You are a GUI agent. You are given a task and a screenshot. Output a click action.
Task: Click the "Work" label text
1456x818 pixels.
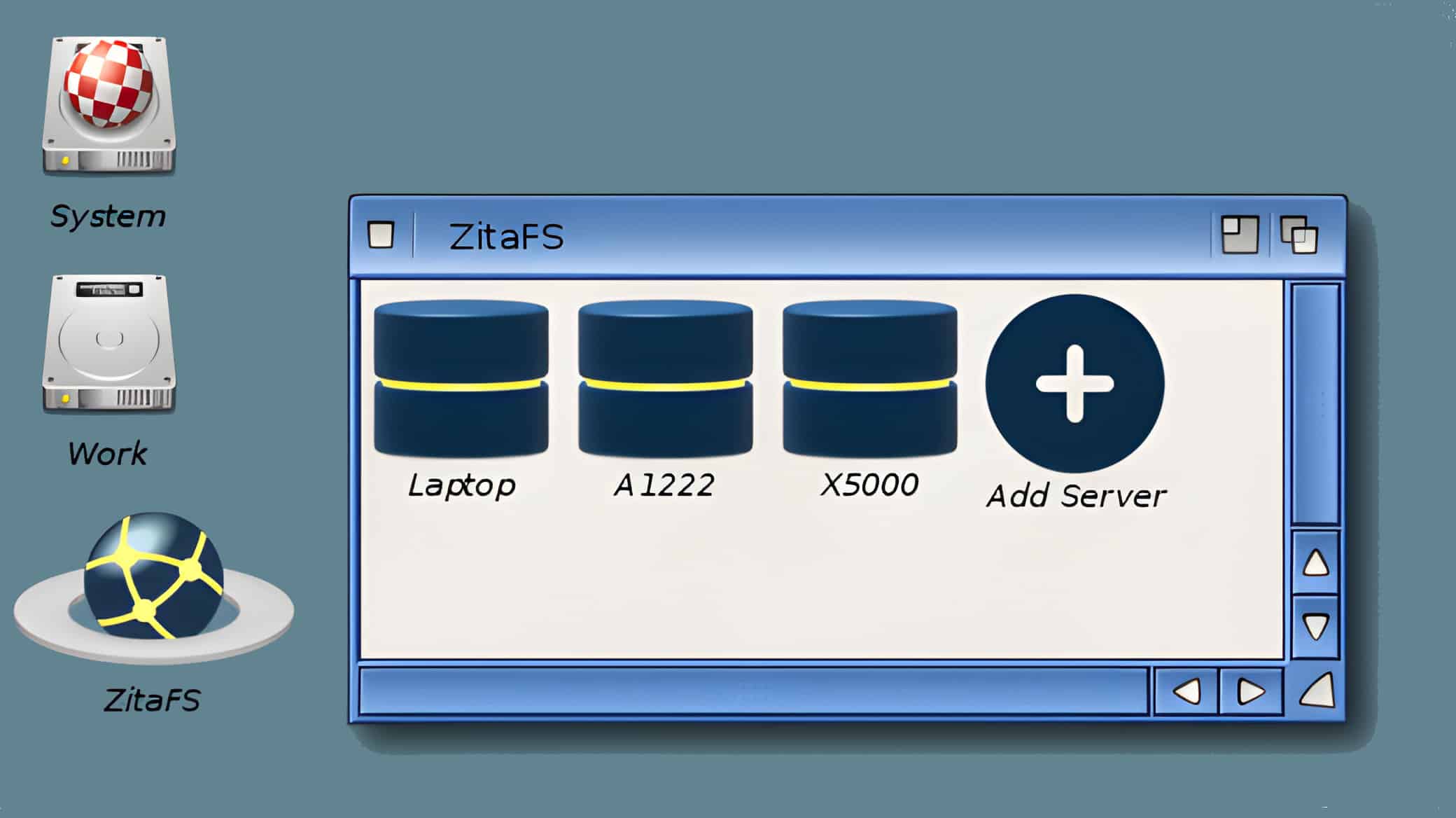click(108, 454)
